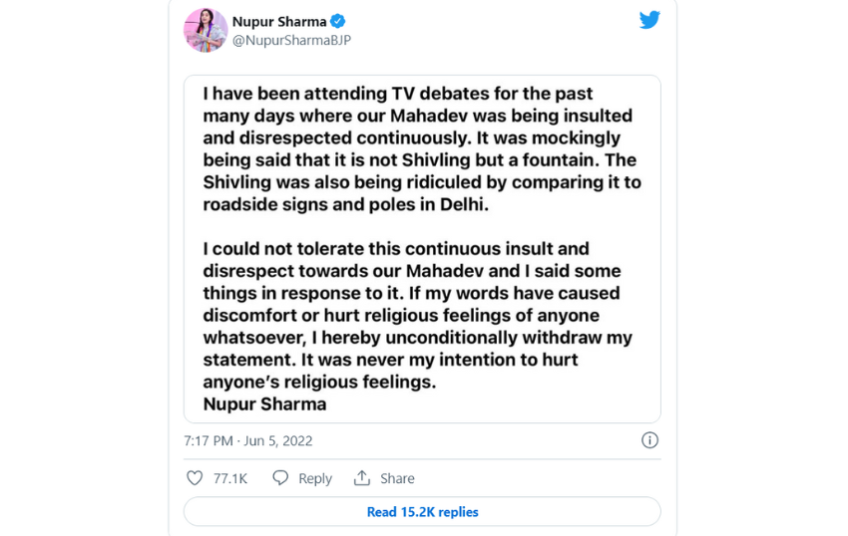Click the line 'roadside signs and poles in Delhi.'

(346, 204)
